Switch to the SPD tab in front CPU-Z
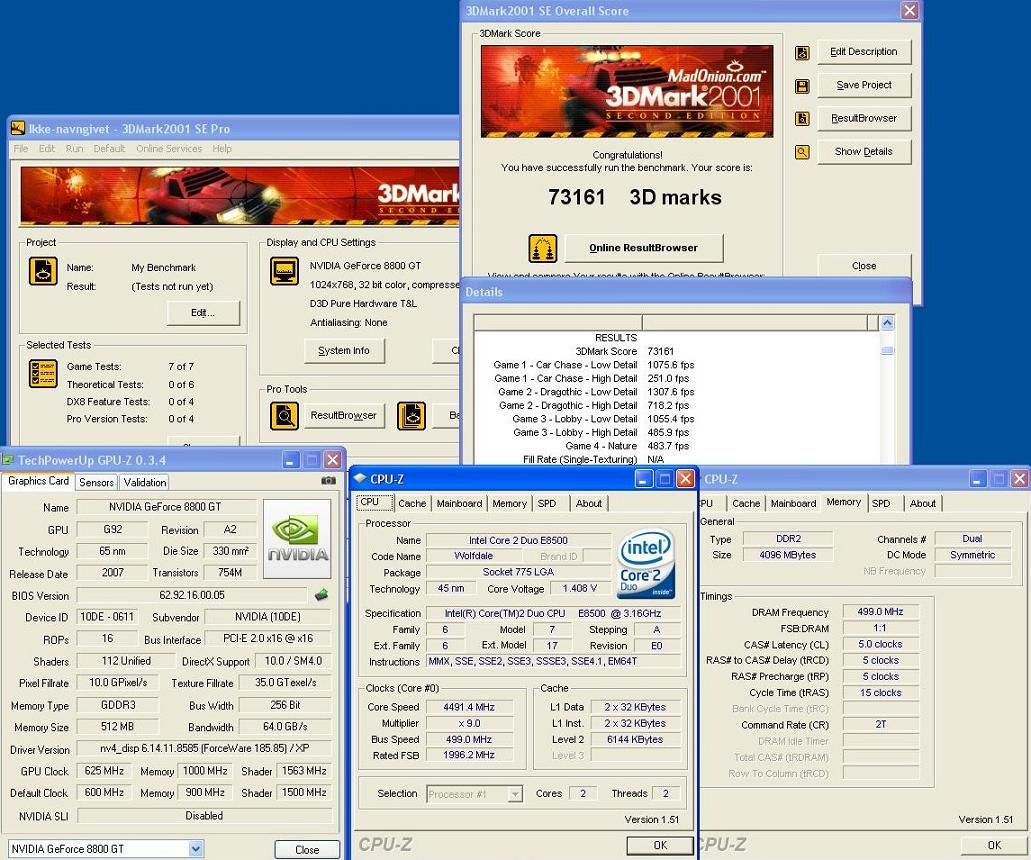Image resolution: width=1031 pixels, height=860 pixels. 547,503
